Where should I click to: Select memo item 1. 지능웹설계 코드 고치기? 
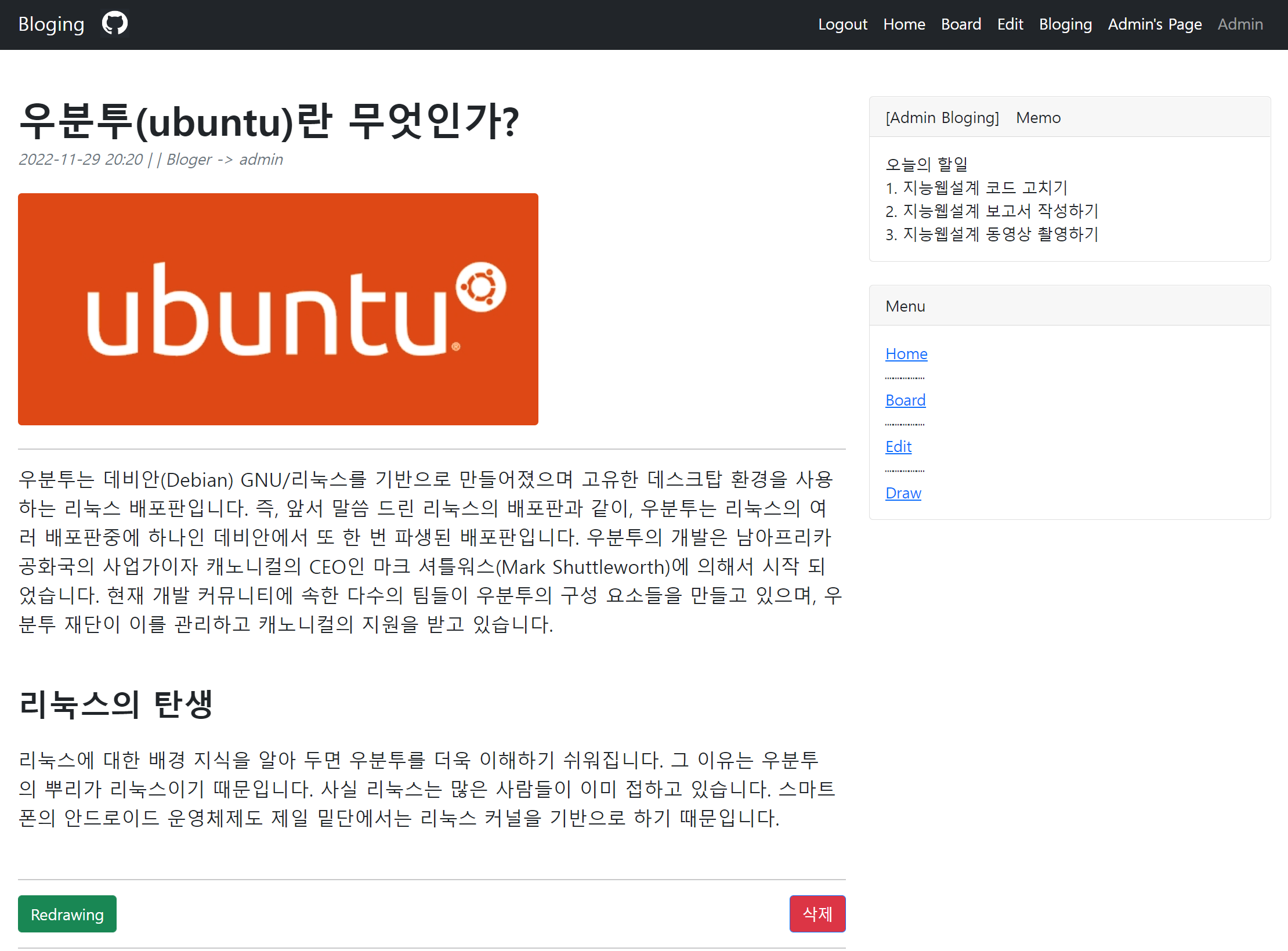976,188
